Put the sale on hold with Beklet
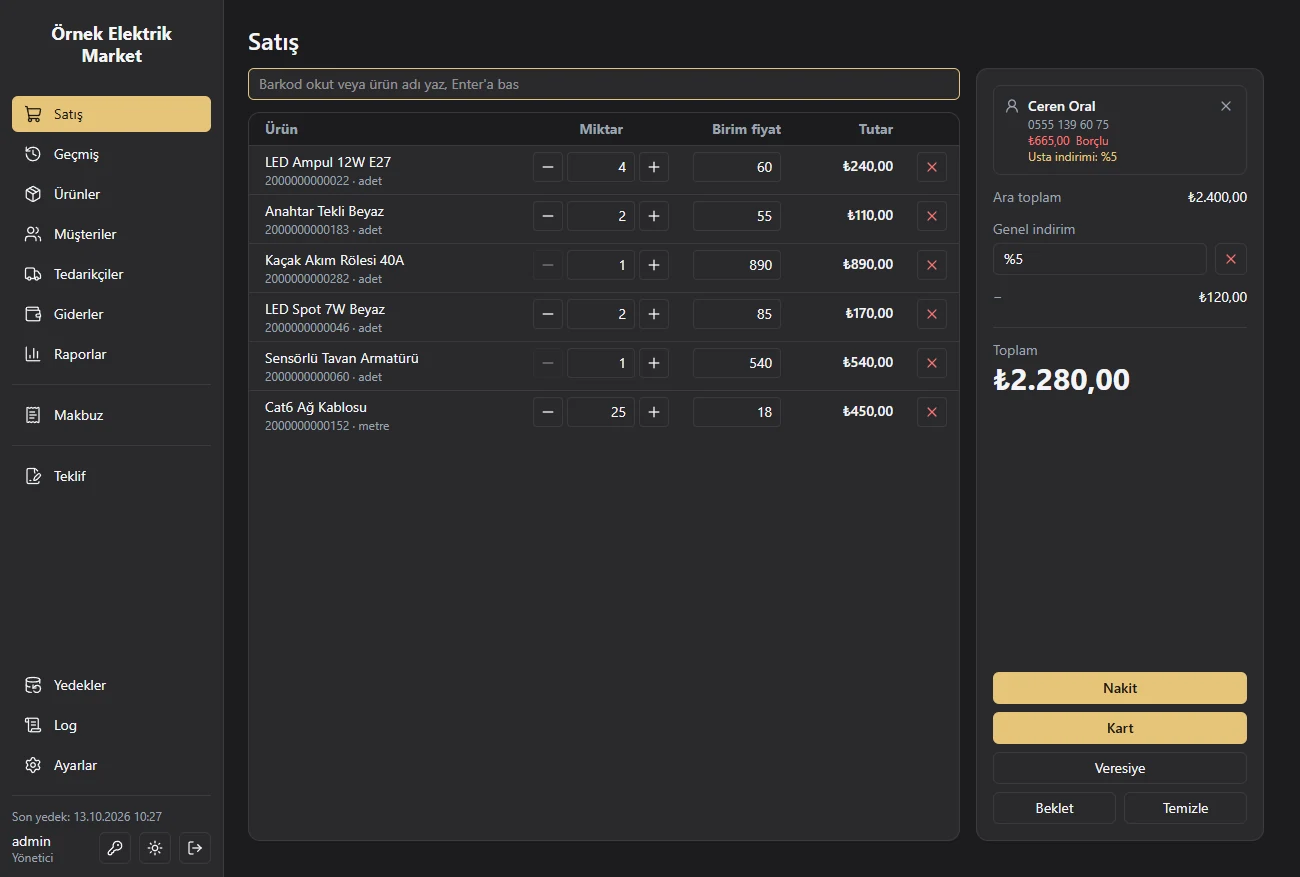Screen dimensions: 1300x877 tap(1054, 808)
